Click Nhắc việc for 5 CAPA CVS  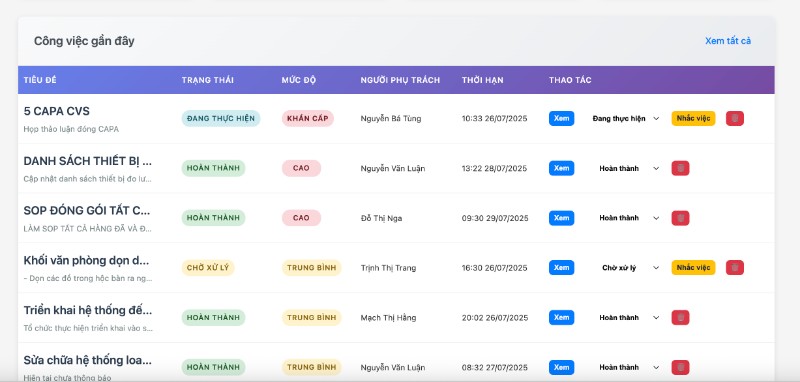point(693,118)
